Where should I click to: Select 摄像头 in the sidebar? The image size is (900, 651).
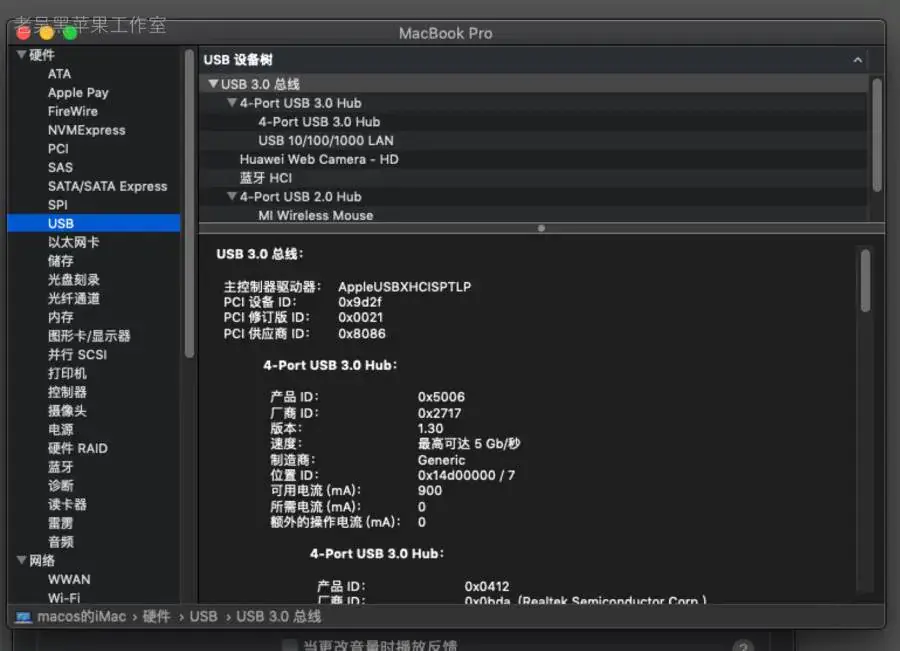pyautogui.click(x=67, y=411)
